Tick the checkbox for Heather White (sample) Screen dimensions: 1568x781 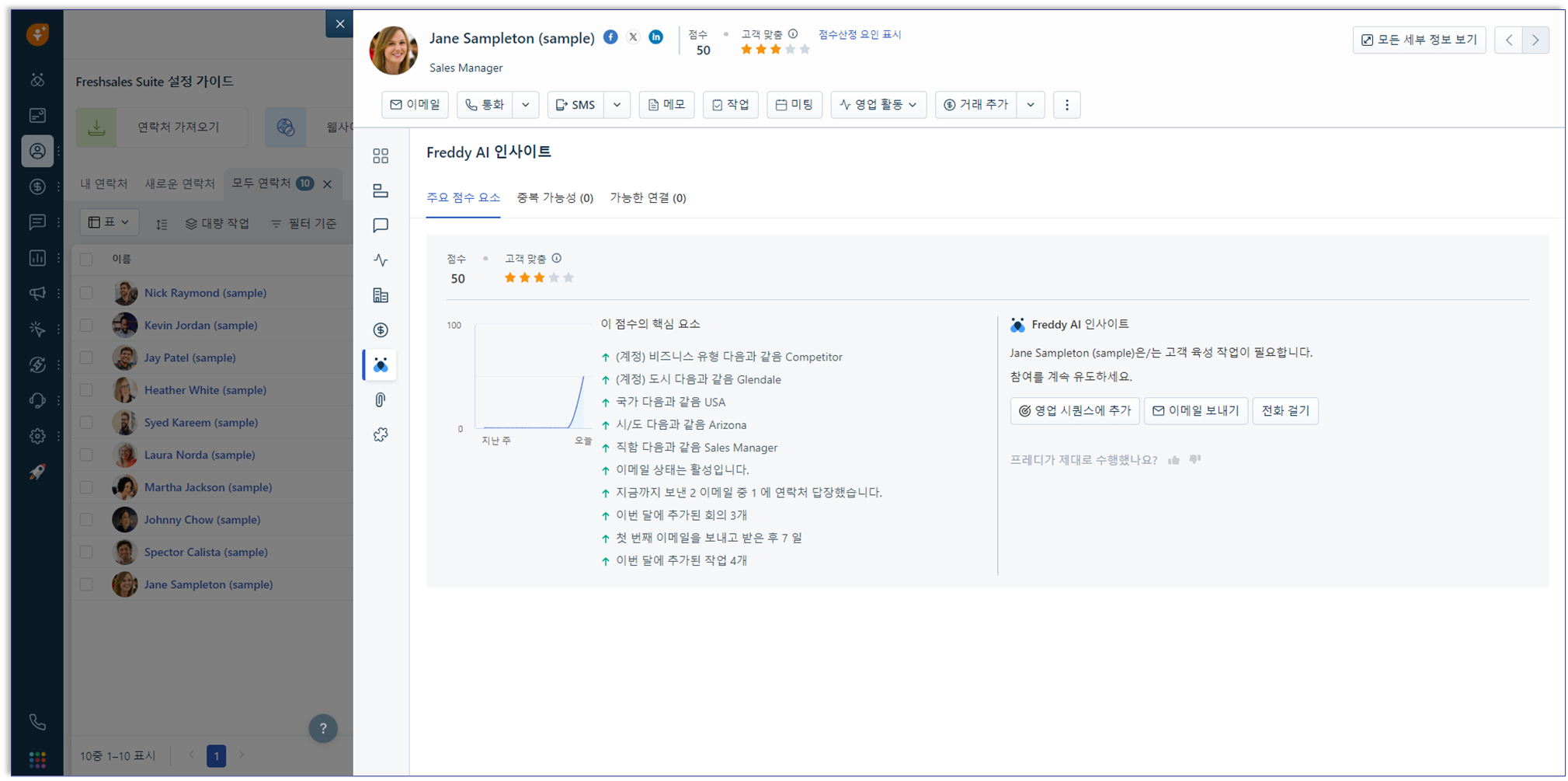86,390
